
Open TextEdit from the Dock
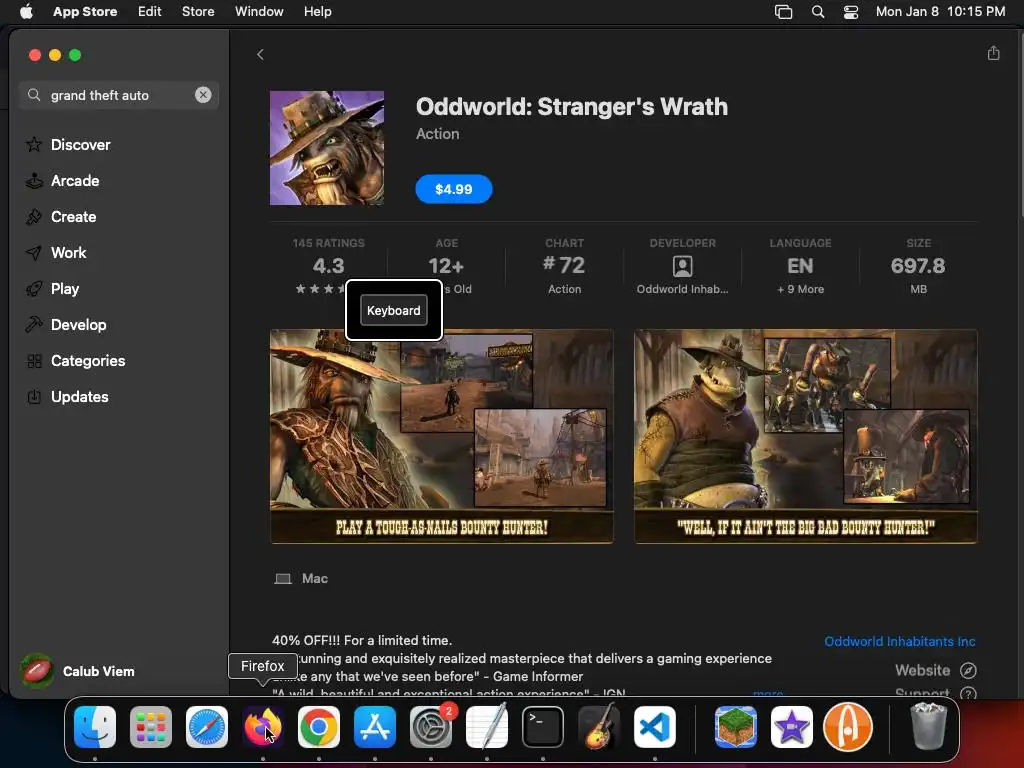point(487,727)
